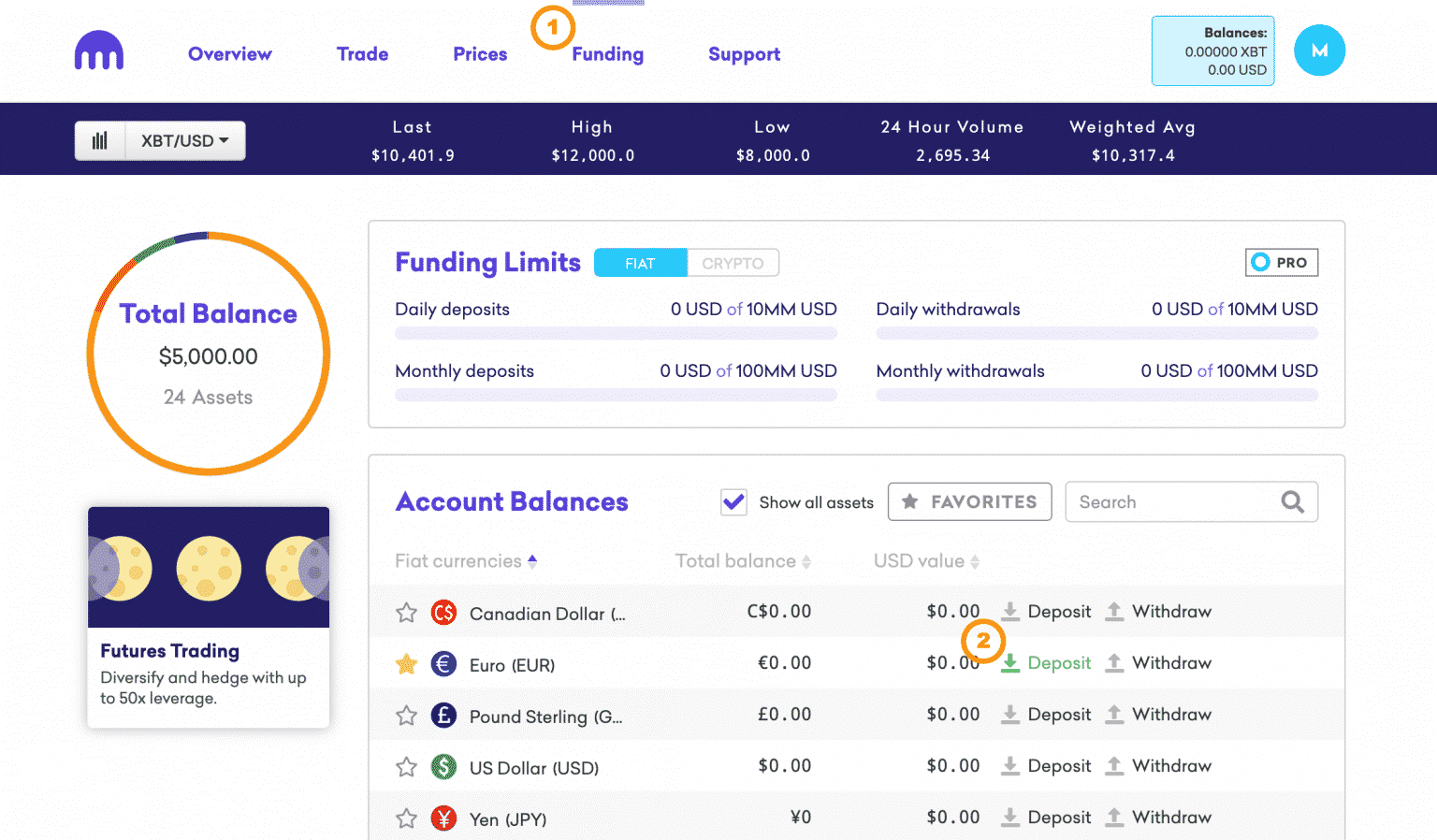Click deposit arrow icon in Pound Sterling row
The width and height of the screenshot is (1437, 840).
click(1010, 715)
